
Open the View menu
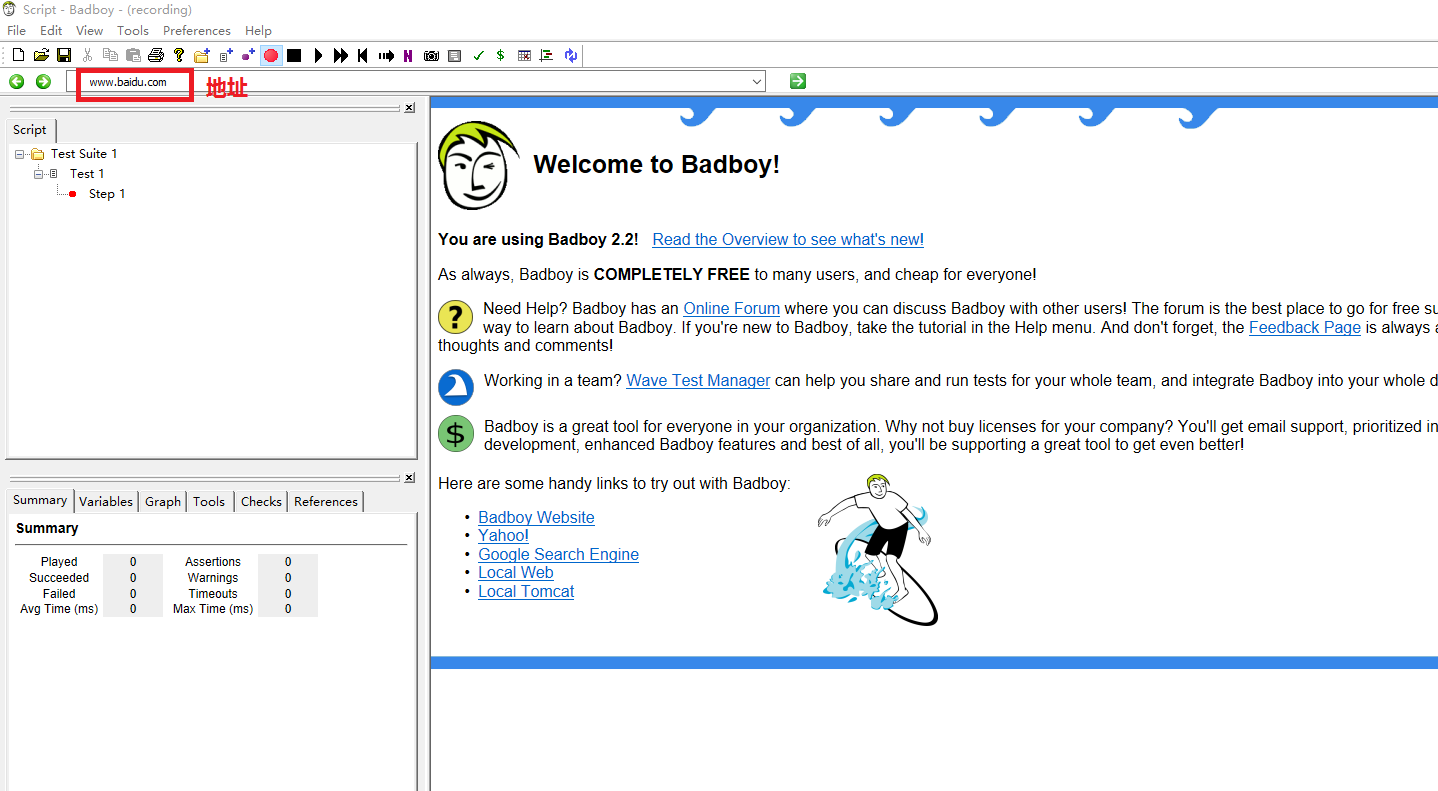tap(89, 31)
